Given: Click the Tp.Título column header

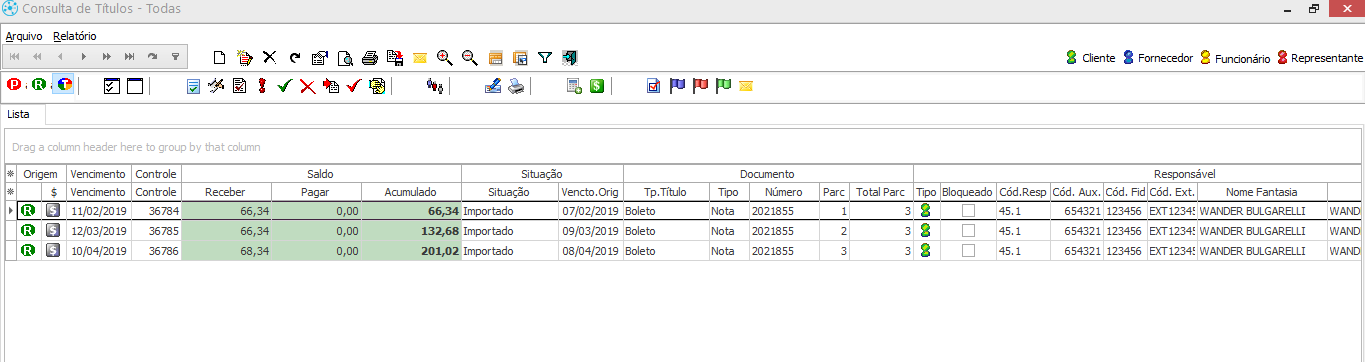Looking at the screenshot, I should pos(665,191).
